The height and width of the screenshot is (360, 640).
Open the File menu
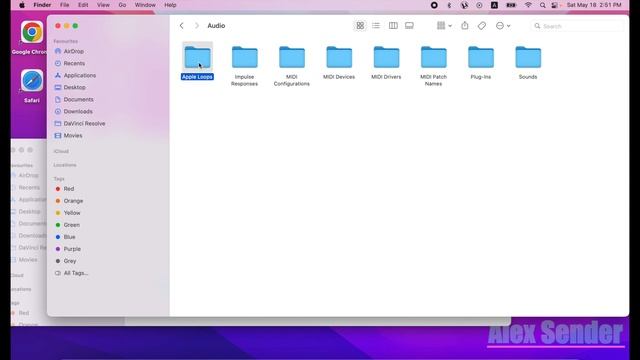click(x=64, y=5)
